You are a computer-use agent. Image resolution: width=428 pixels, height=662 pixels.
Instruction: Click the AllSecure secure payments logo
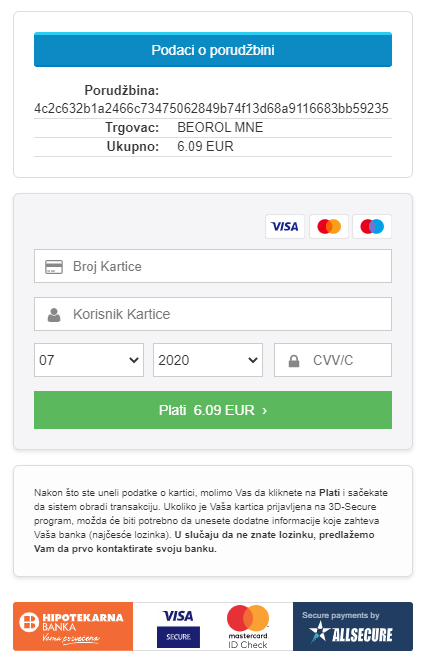(353, 627)
